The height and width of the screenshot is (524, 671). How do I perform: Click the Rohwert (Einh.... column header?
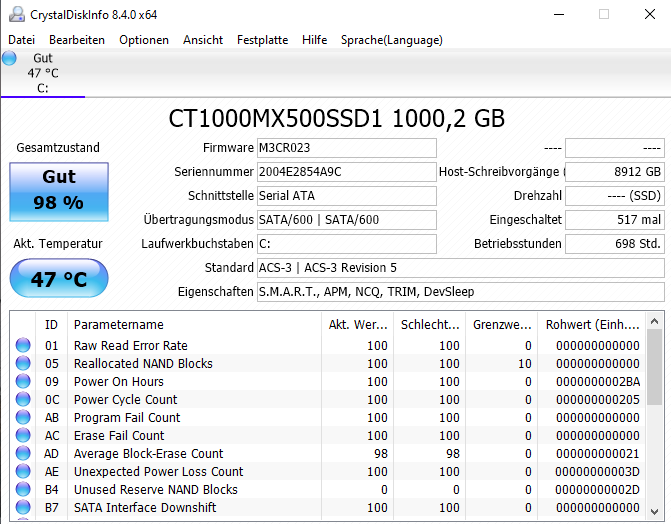point(592,325)
